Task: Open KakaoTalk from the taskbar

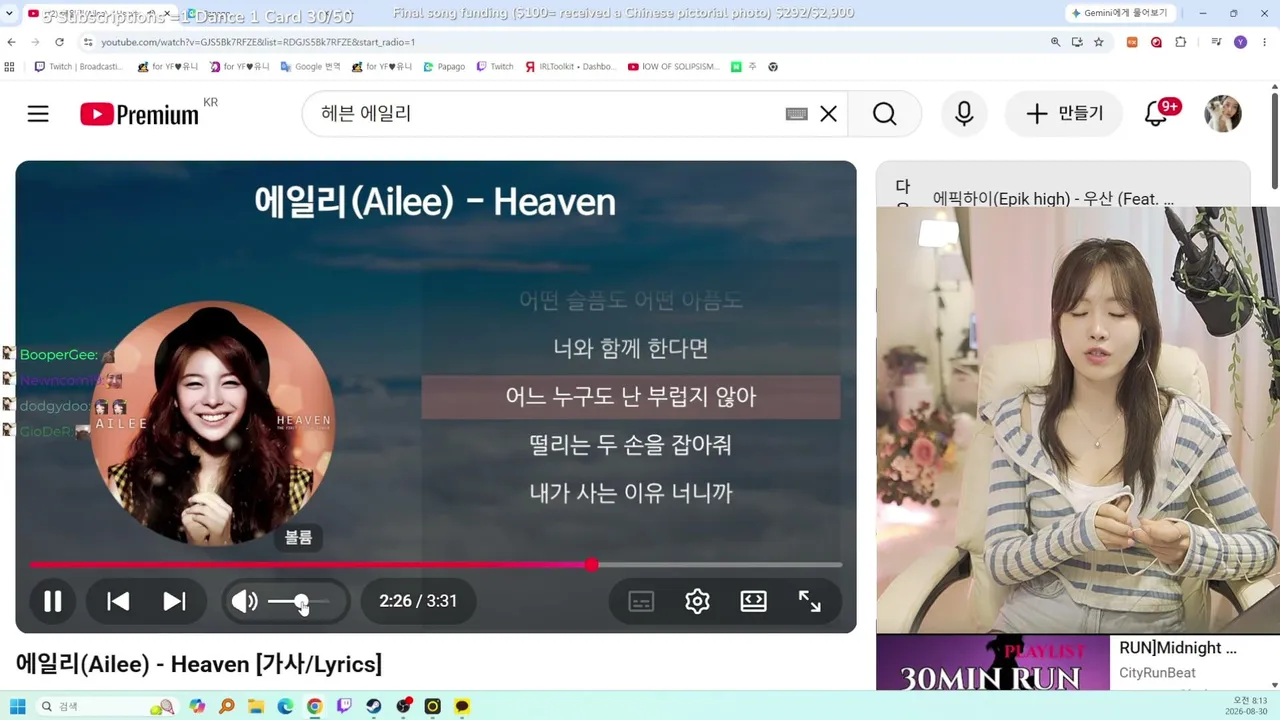Action: click(x=462, y=706)
